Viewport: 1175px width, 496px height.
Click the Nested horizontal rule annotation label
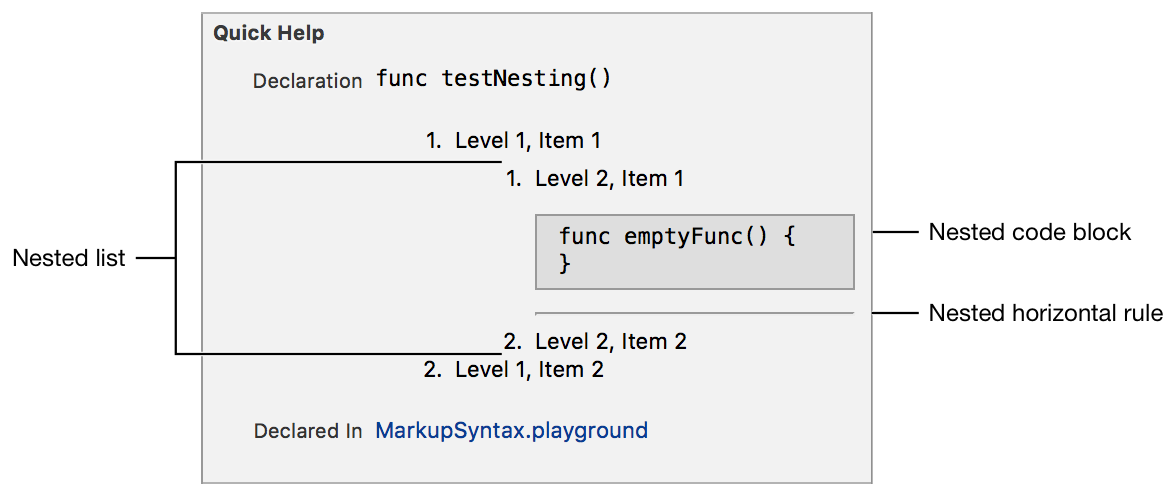[x=1045, y=313]
